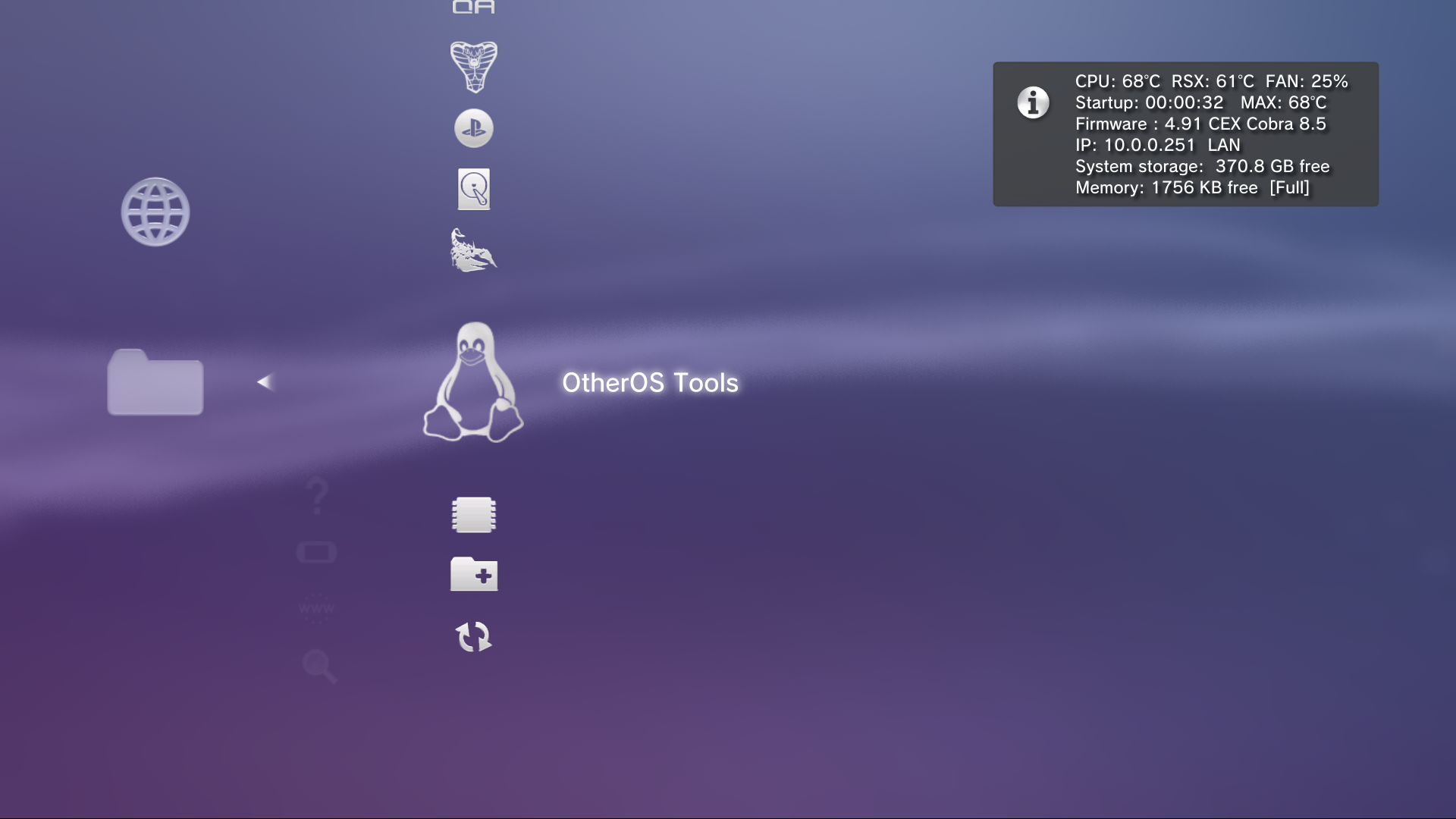Select the faded handheld console icon
This screenshot has width=1456, height=819.
[317, 552]
